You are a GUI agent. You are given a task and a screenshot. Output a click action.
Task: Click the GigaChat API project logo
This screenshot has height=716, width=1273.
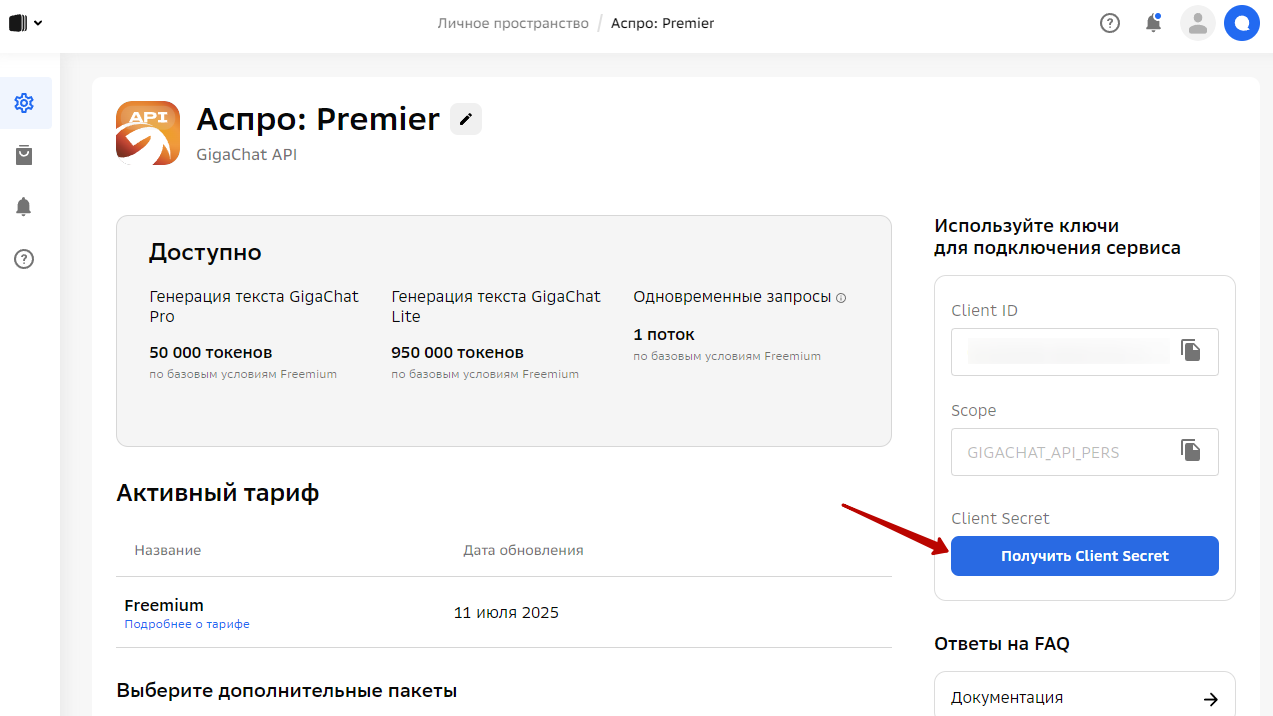click(x=148, y=133)
